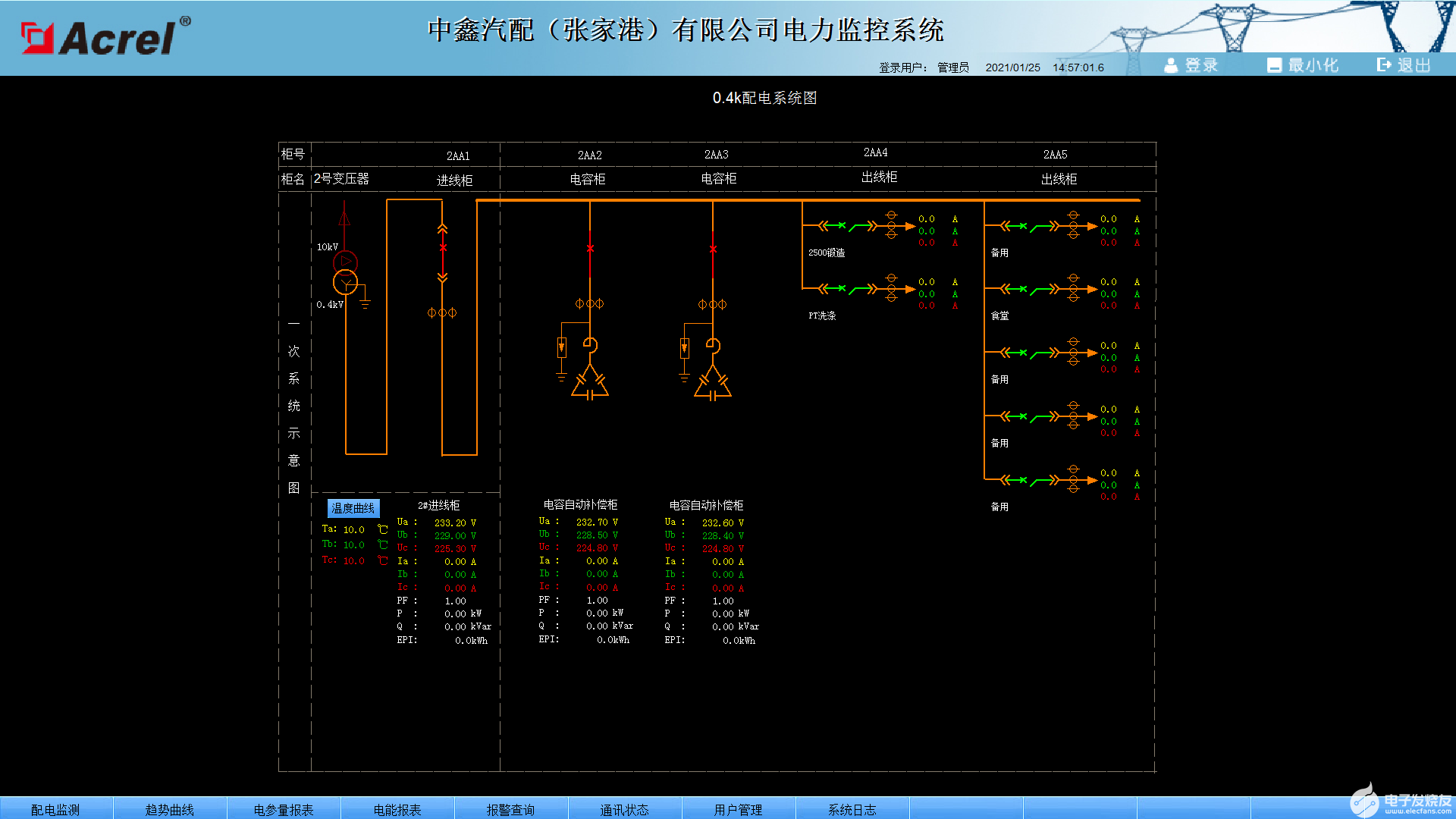Open the 电参量报表 tab

[x=284, y=809]
